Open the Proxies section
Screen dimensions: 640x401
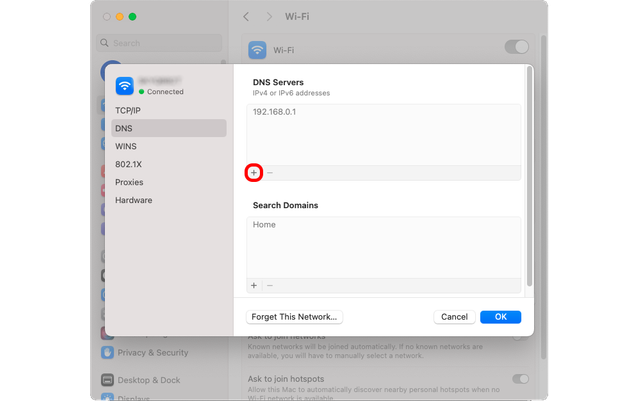129,182
